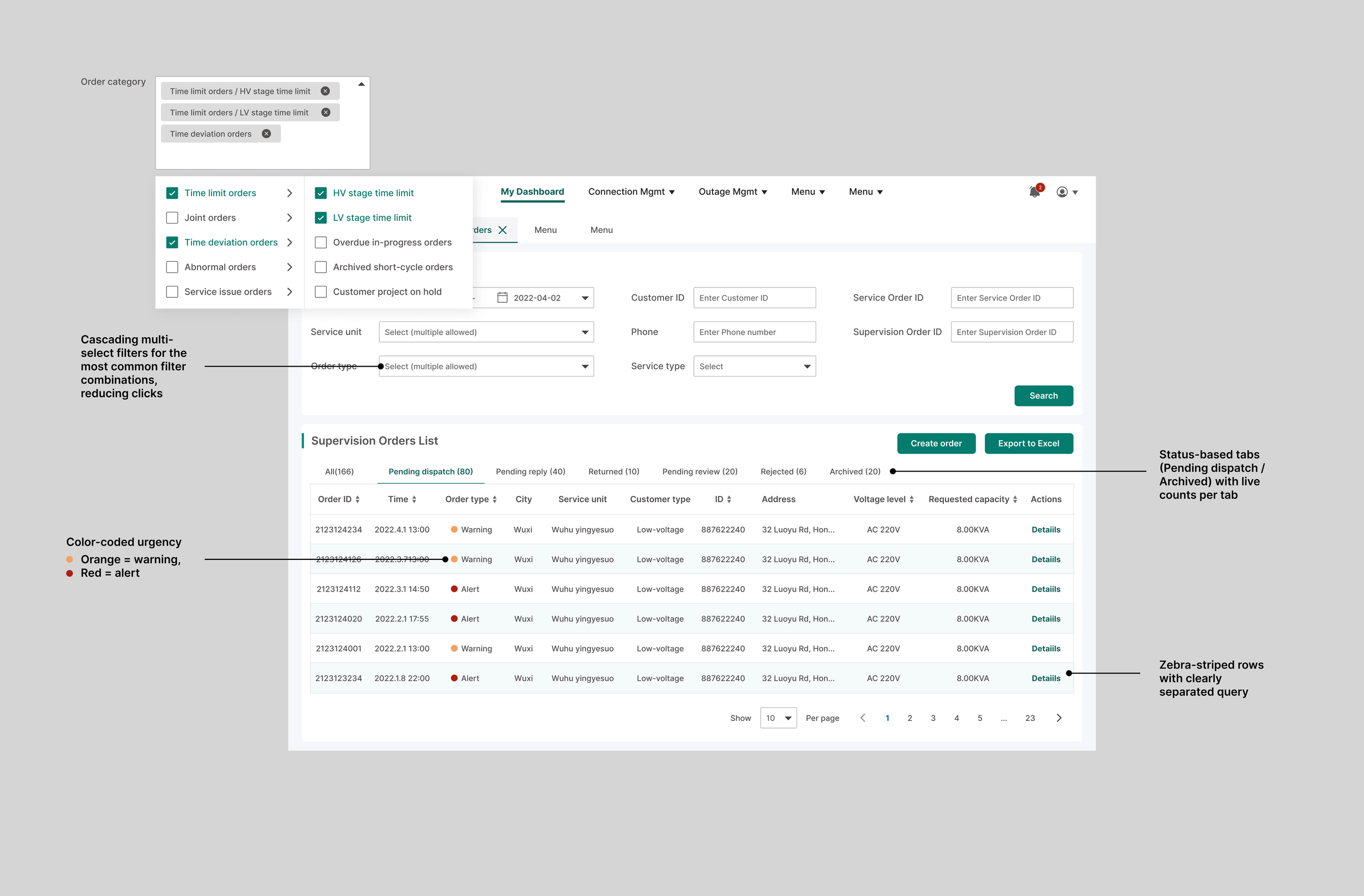Open the Service type Select dropdown

tap(753, 366)
